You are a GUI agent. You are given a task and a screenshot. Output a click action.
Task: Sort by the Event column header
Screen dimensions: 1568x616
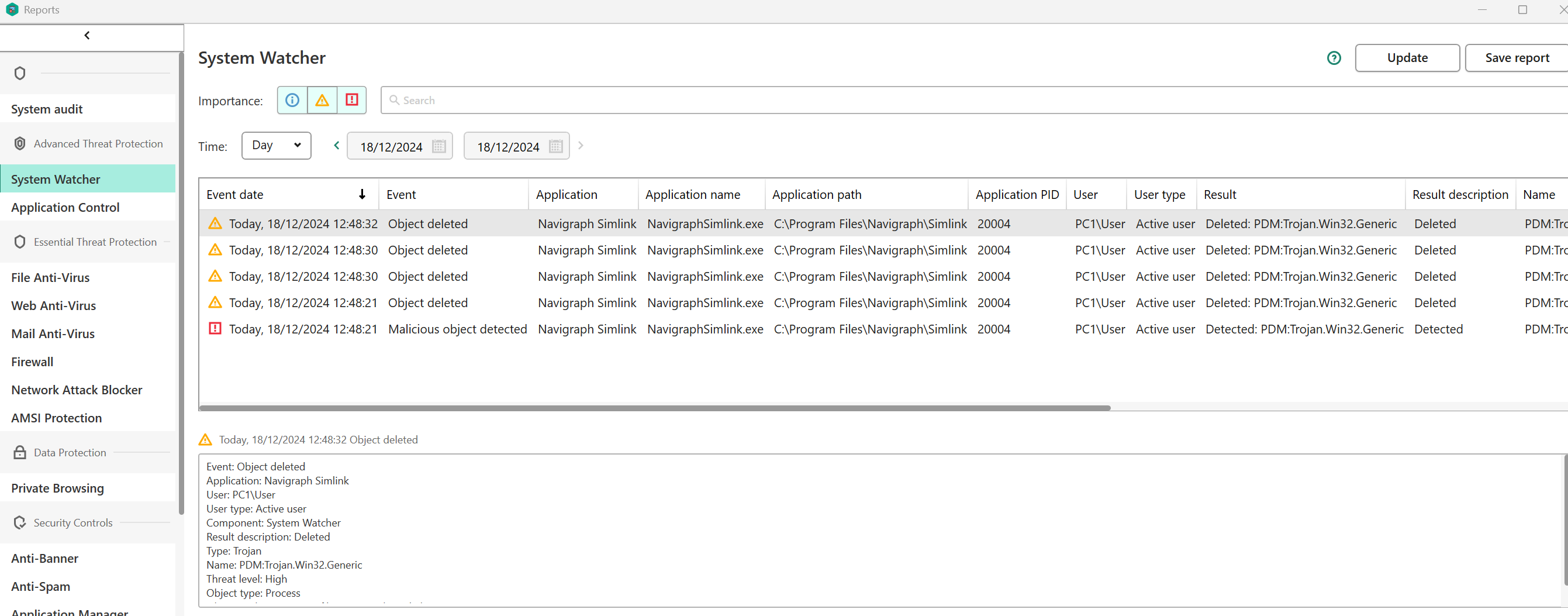point(454,194)
